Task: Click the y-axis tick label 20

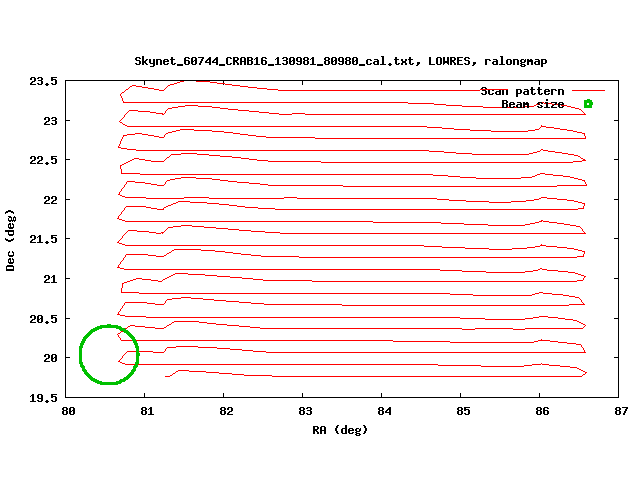Action: click(x=51, y=358)
